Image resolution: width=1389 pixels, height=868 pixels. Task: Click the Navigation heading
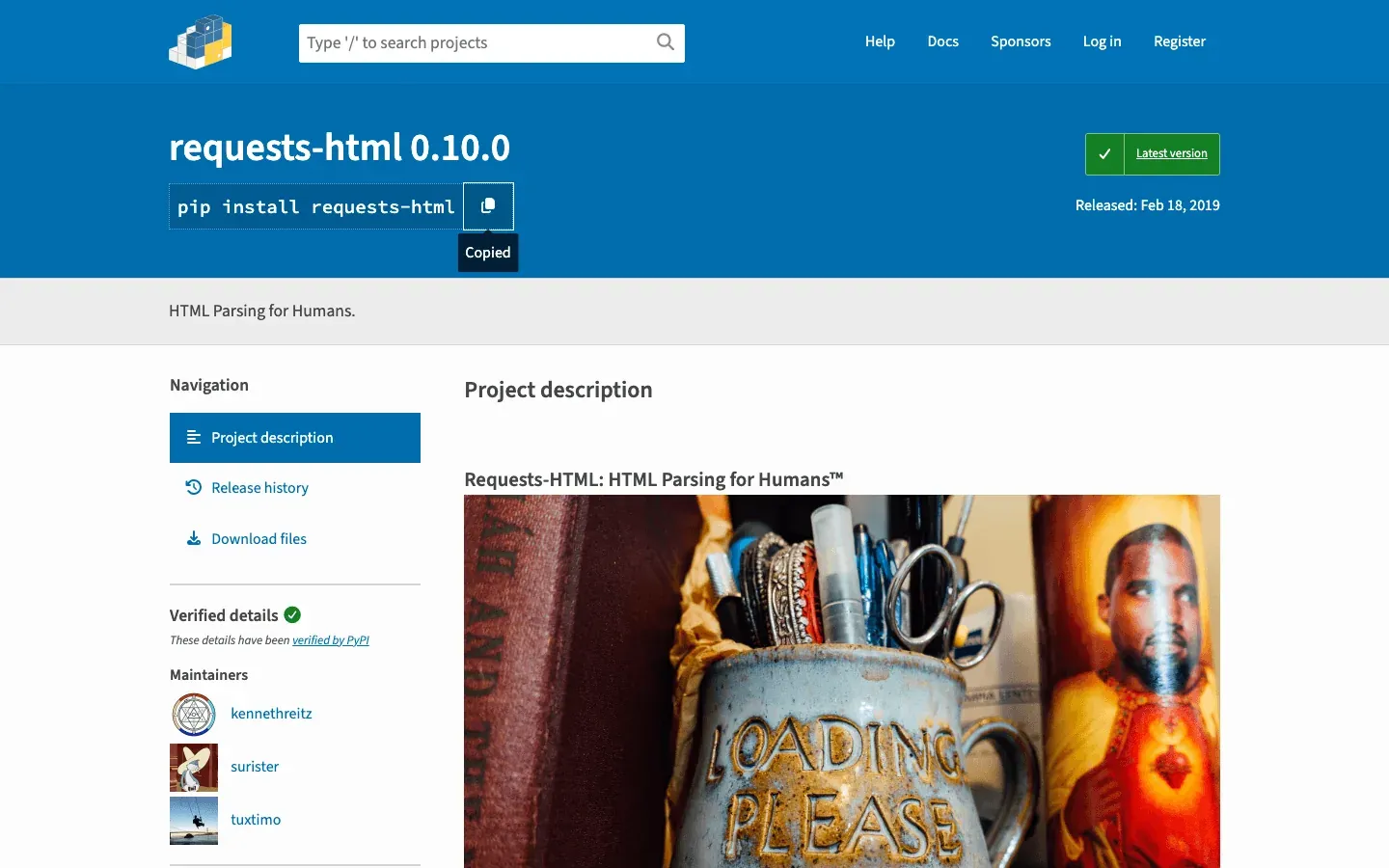(209, 385)
